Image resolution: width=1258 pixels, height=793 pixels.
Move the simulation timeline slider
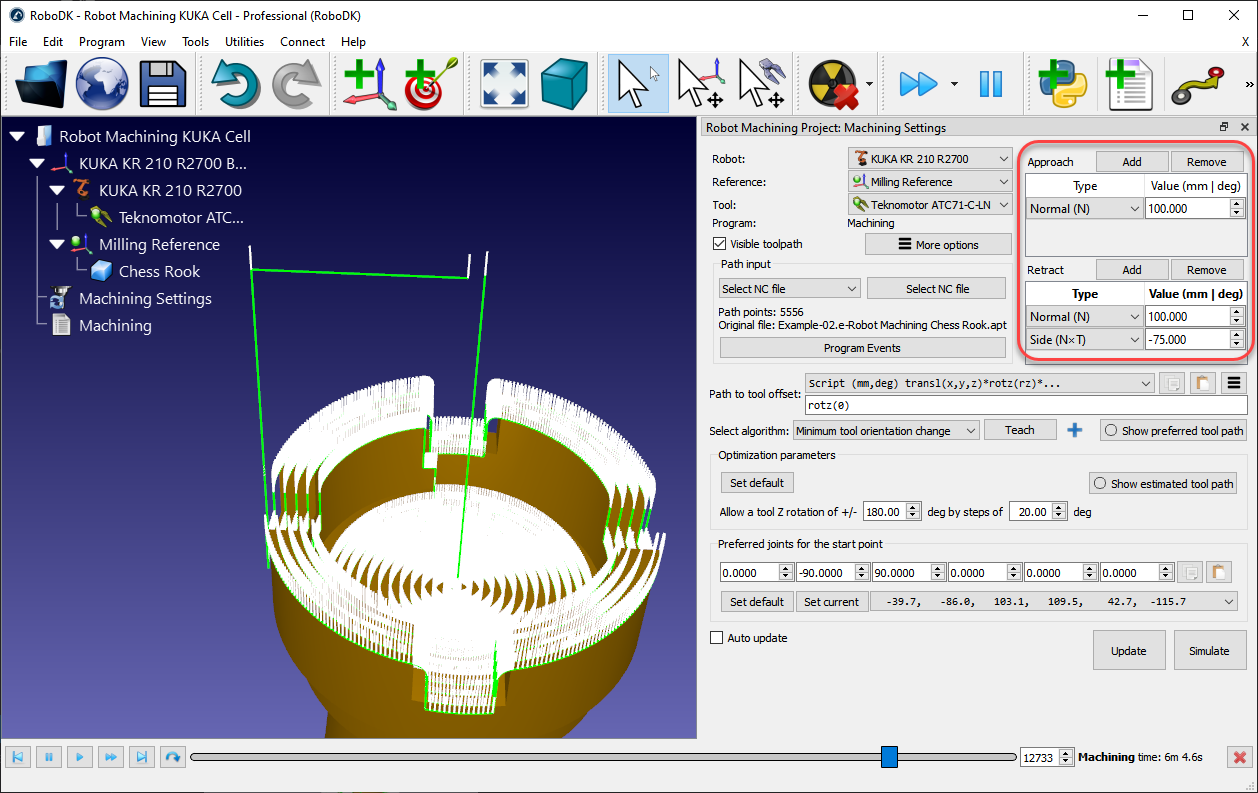(889, 757)
